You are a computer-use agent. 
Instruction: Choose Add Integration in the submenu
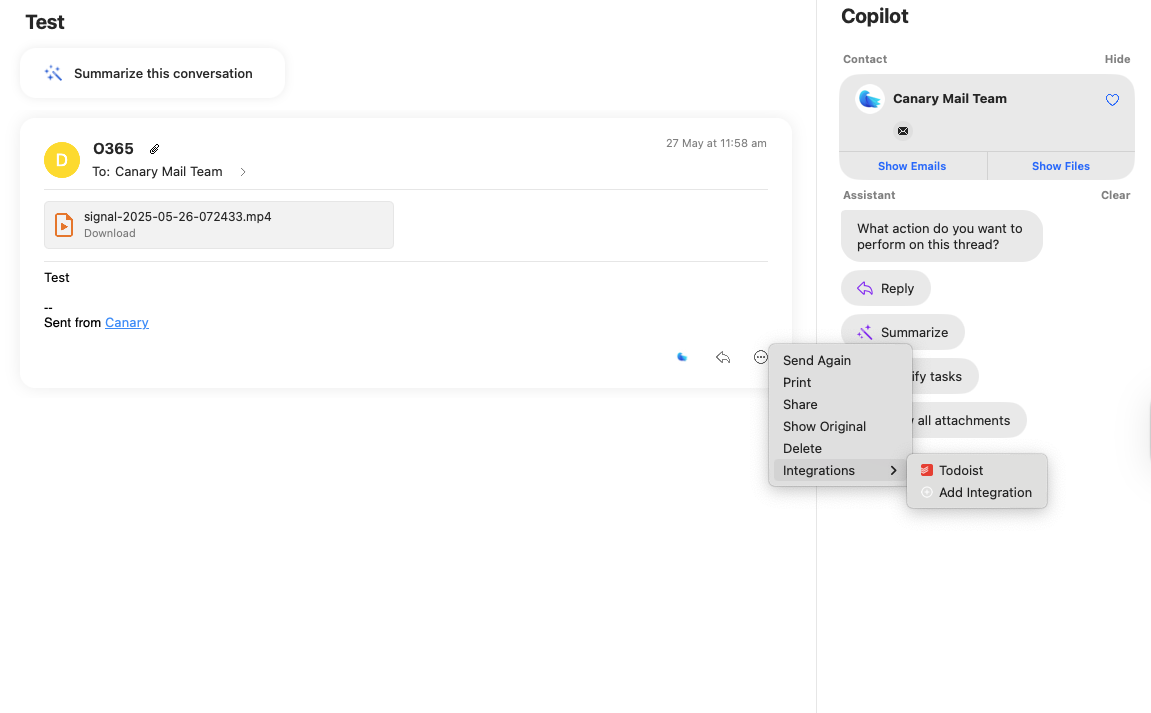pos(984,493)
